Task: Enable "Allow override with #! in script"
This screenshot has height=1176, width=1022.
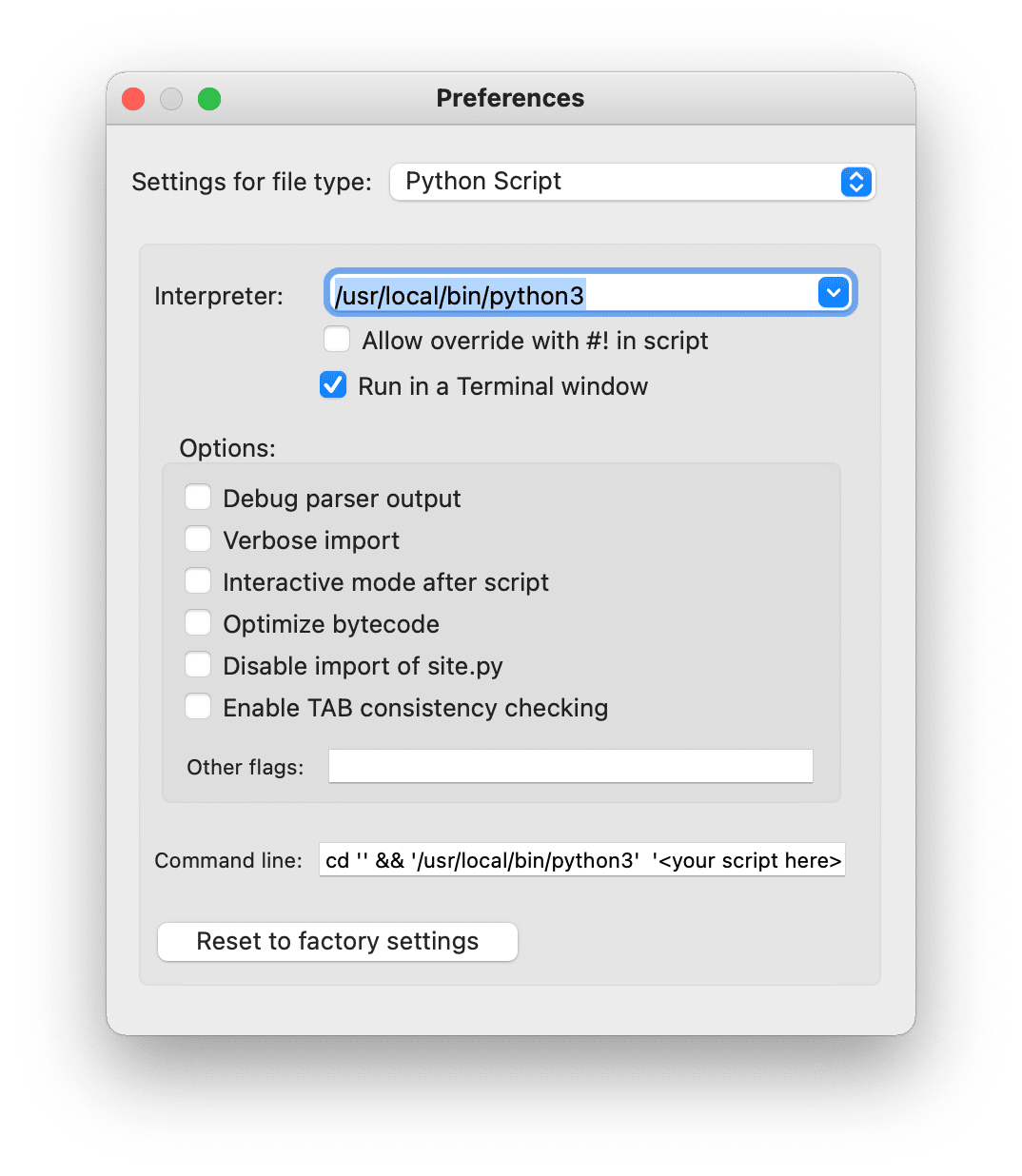Action: click(337, 339)
